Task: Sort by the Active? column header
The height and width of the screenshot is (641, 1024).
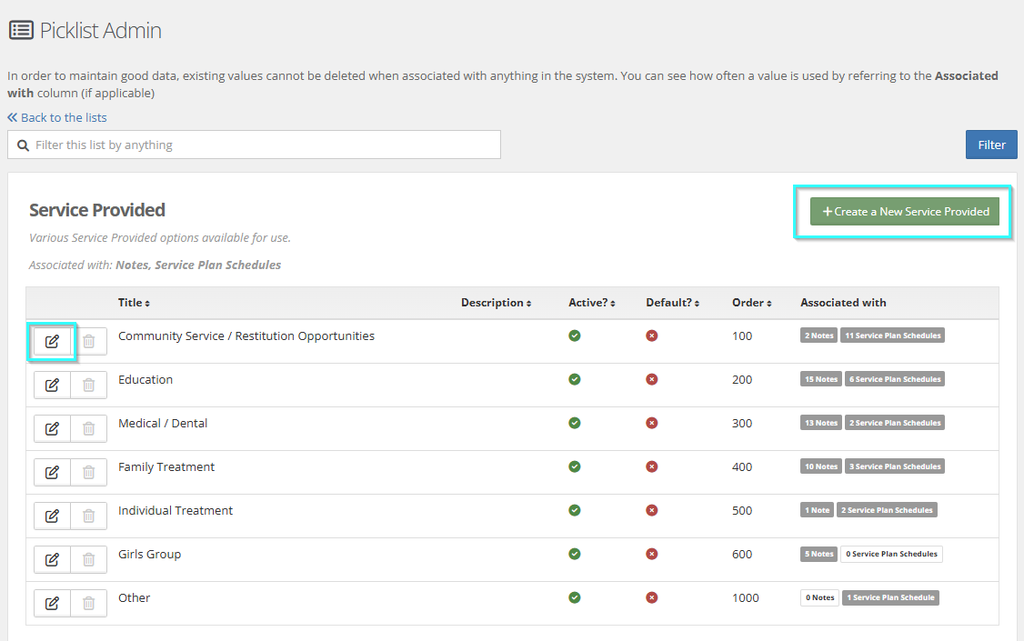Action: pyautogui.click(x=592, y=303)
